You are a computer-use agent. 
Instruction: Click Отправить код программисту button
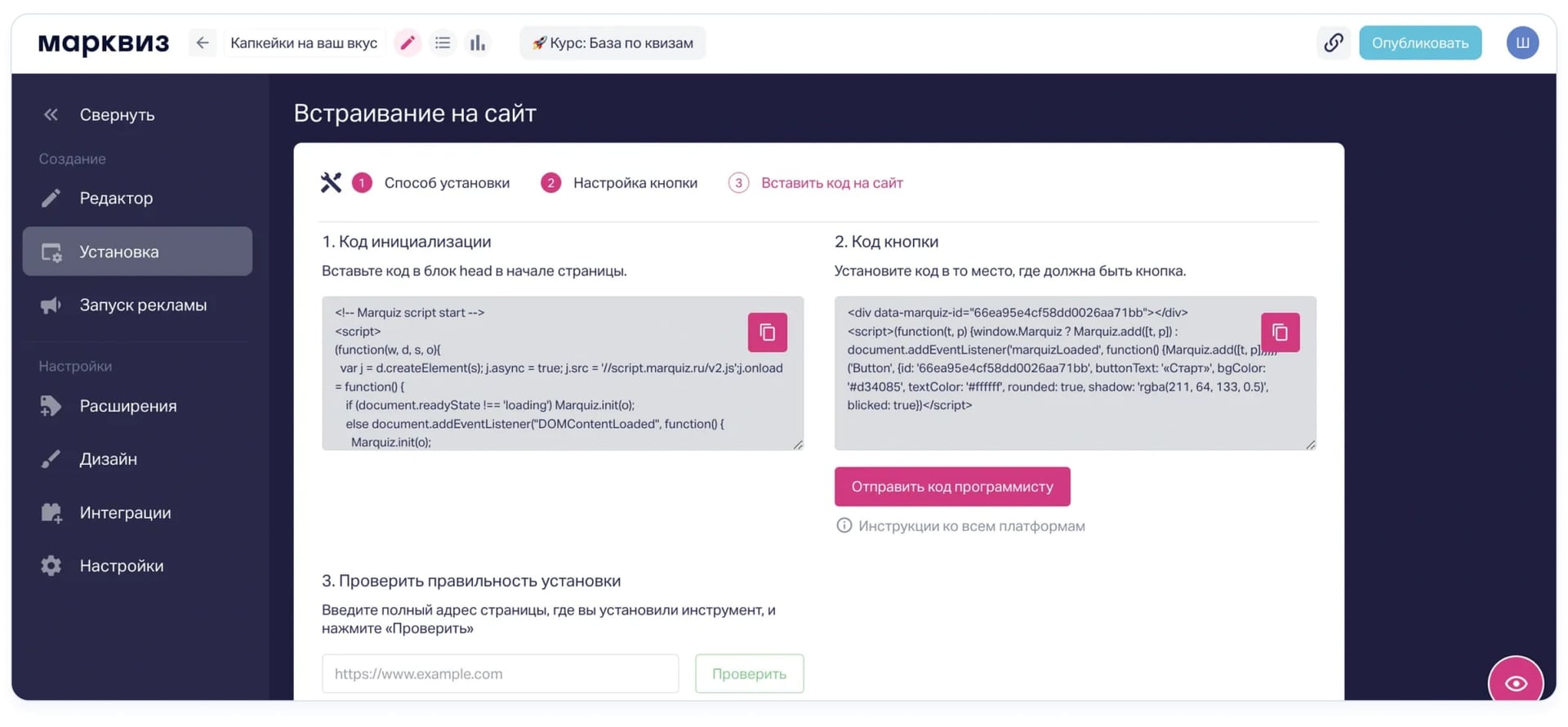[x=952, y=487]
